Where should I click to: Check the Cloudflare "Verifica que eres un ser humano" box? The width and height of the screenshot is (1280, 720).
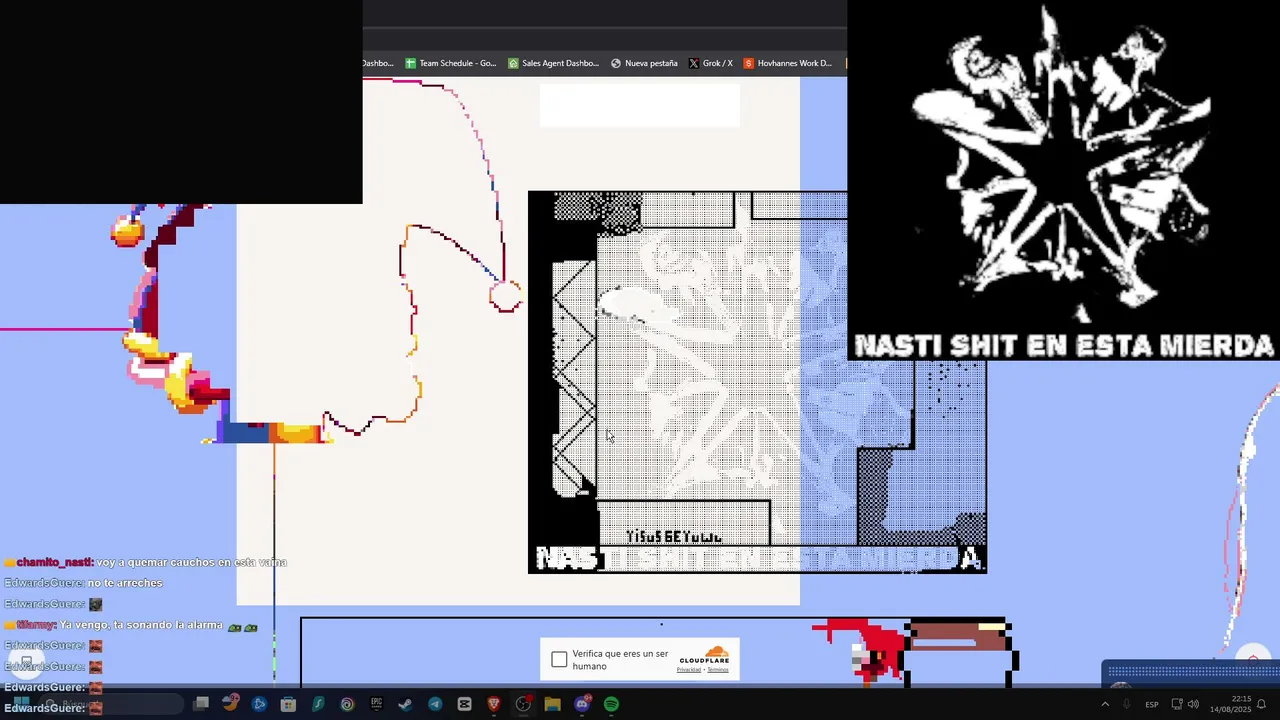pos(559,660)
